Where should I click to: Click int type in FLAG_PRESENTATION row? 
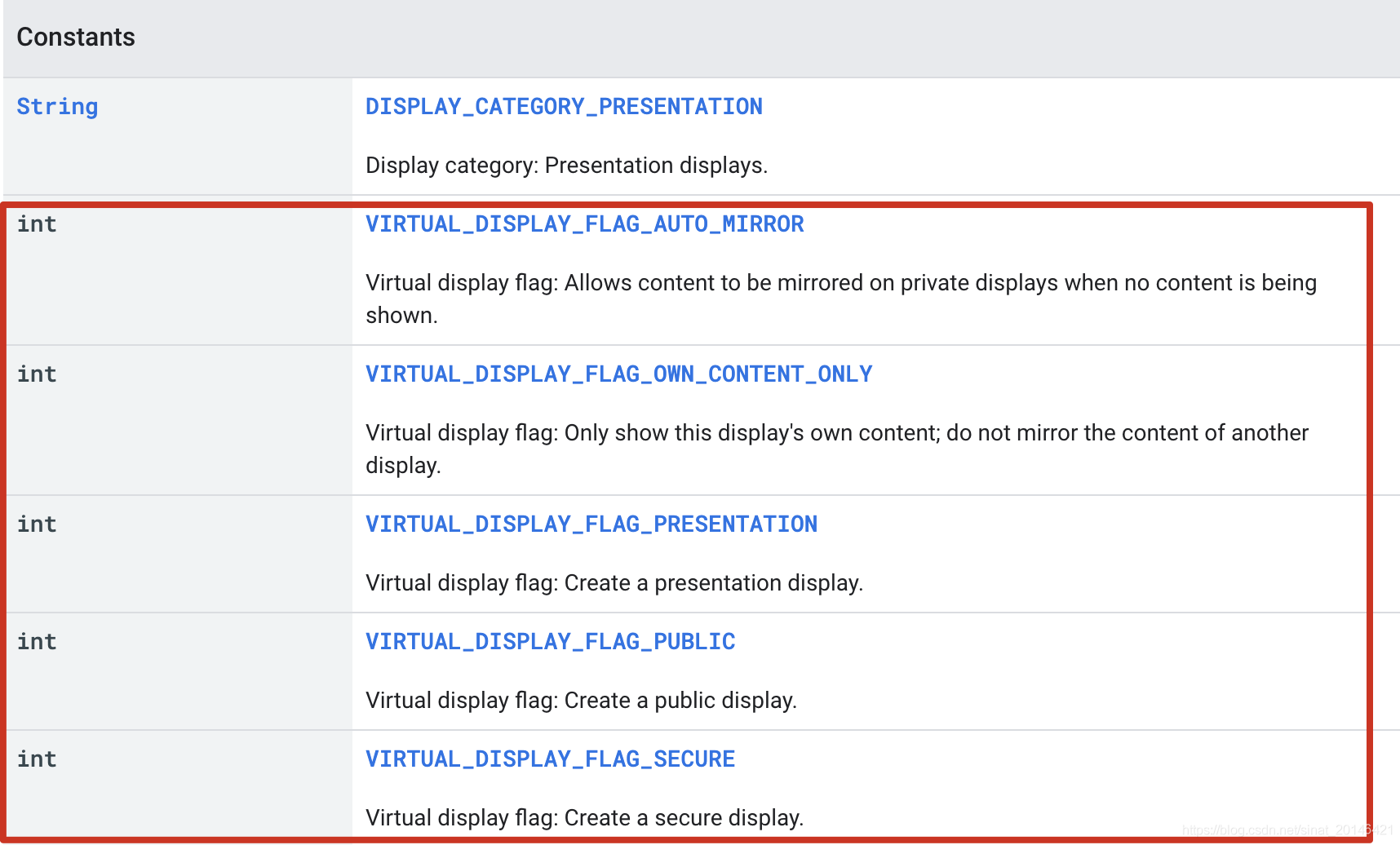coord(37,524)
